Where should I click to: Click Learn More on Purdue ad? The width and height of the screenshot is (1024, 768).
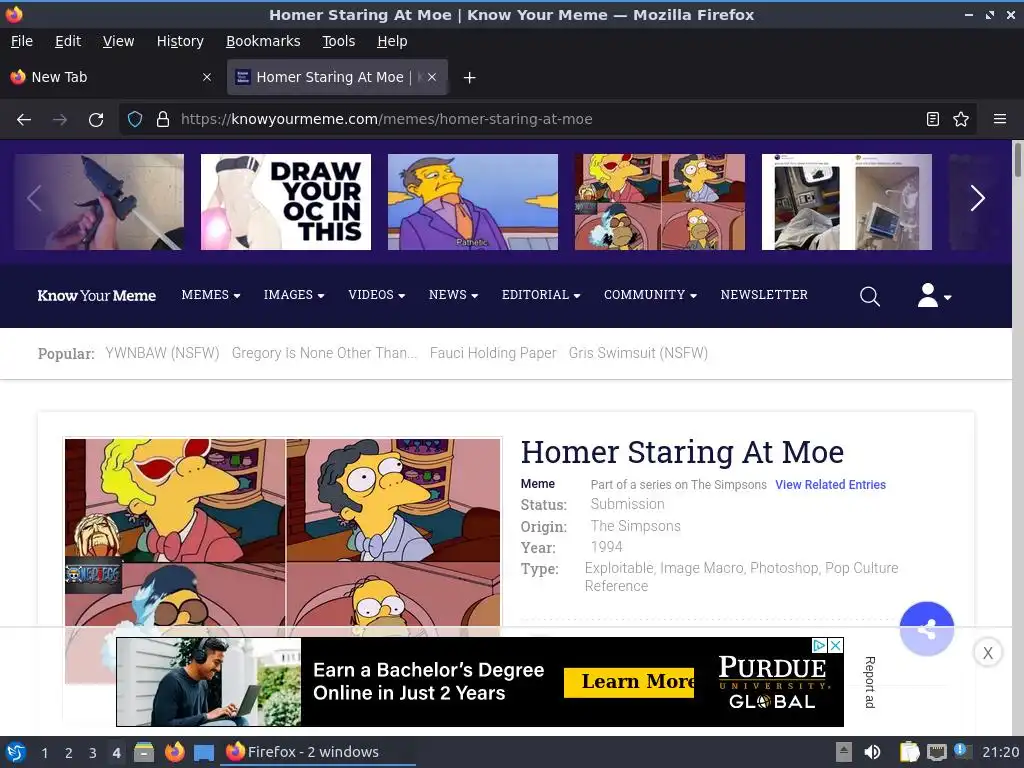[629, 682]
